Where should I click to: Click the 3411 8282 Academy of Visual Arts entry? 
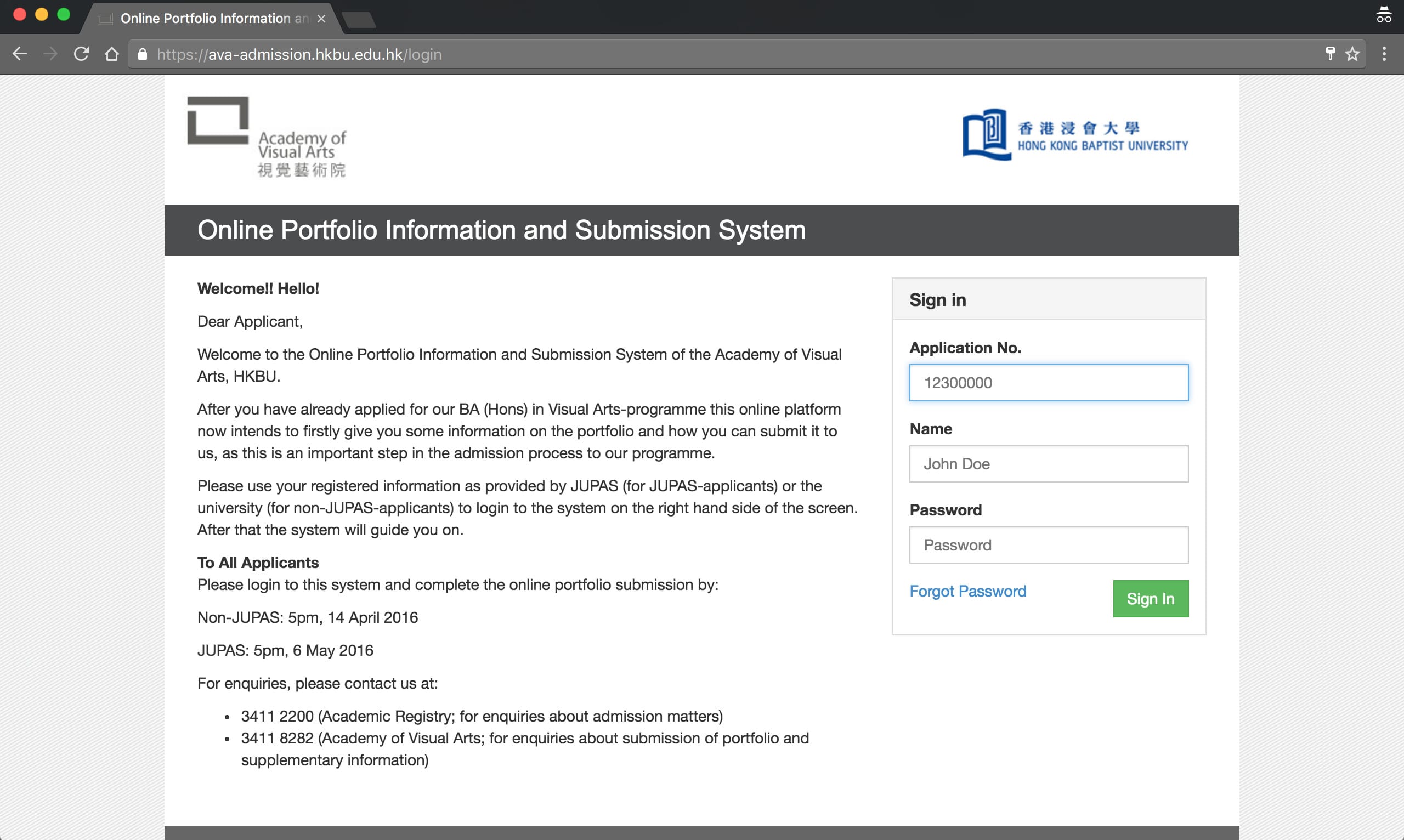[525, 749]
